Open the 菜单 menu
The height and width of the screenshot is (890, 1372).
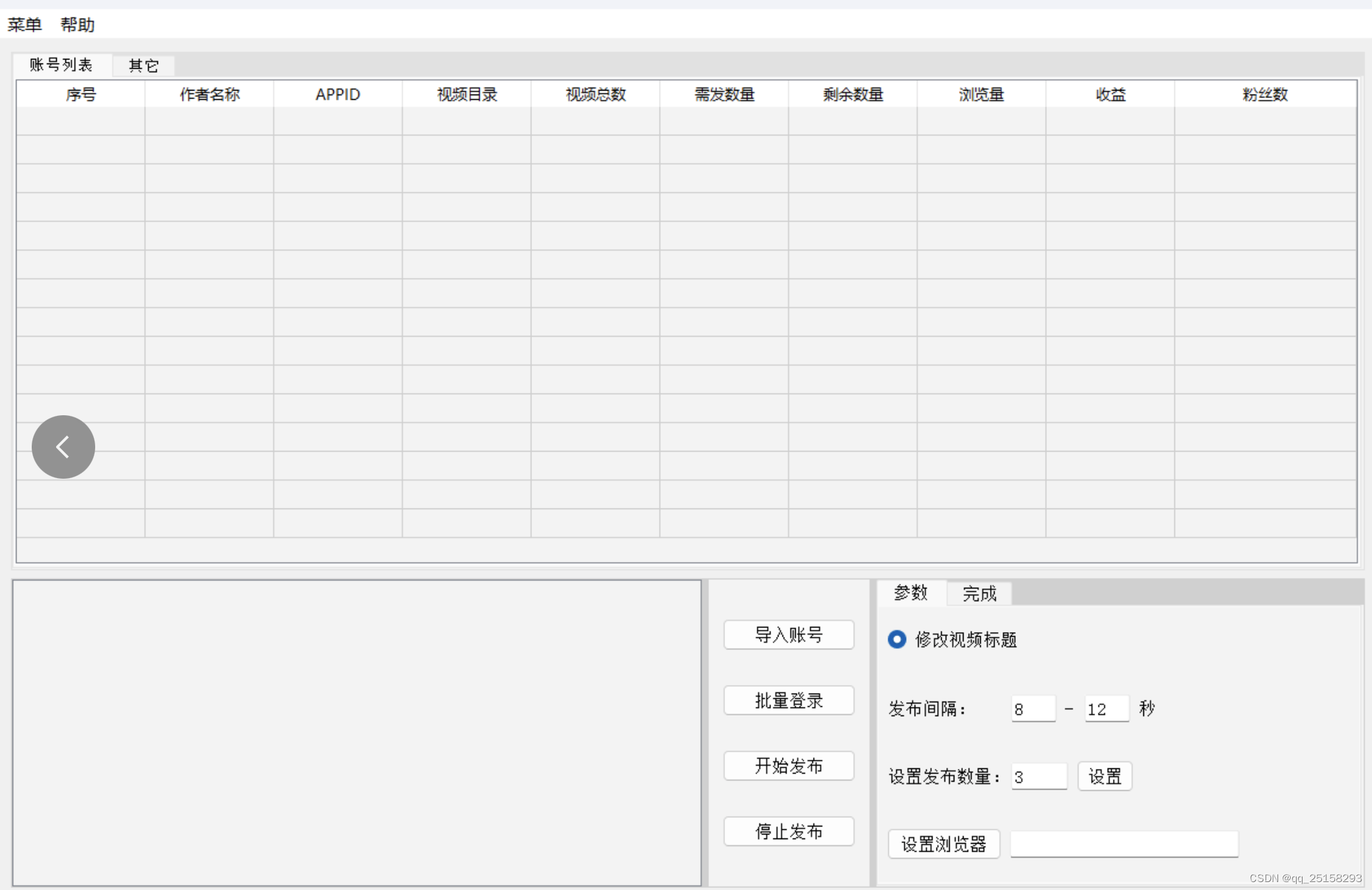[24, 25]
